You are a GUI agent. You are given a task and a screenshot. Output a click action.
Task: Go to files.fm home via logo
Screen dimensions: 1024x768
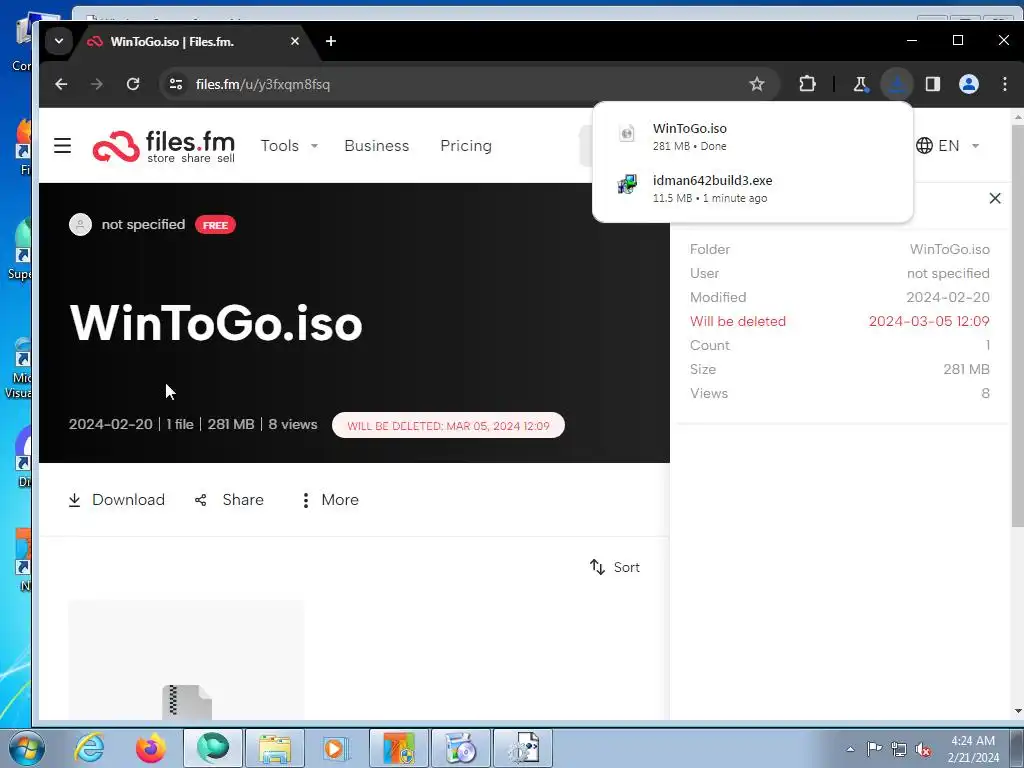point(164,146)
